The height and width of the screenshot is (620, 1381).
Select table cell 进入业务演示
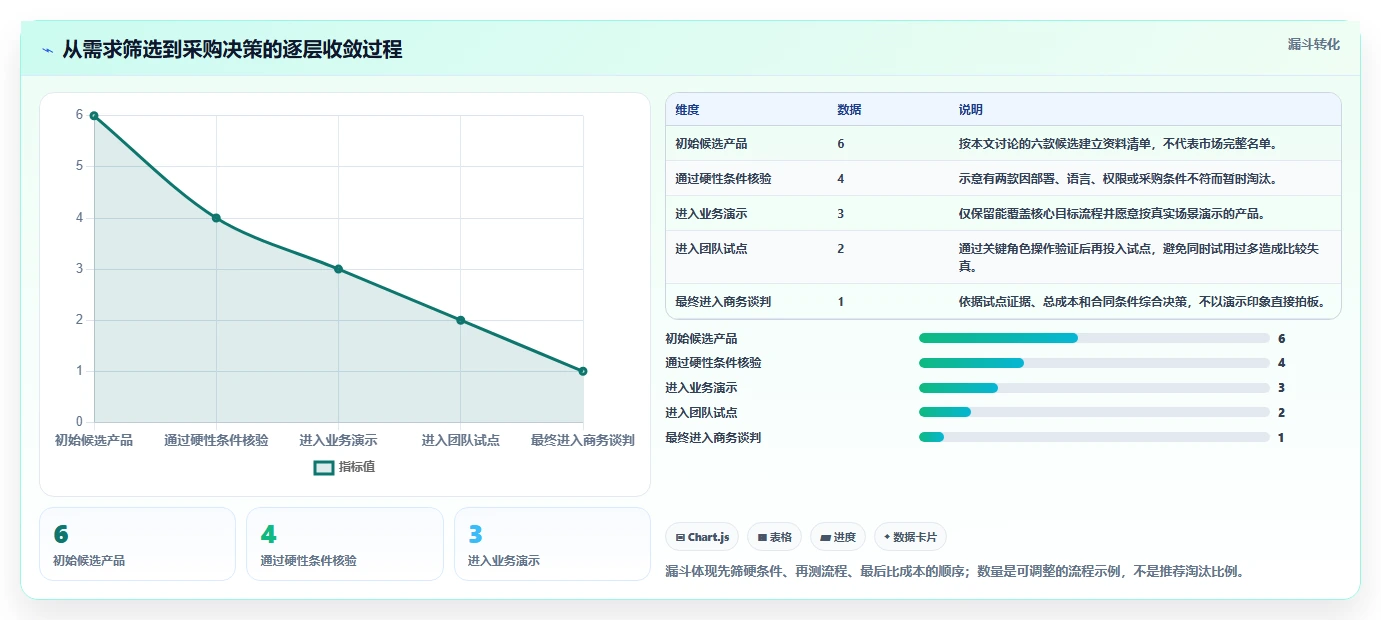tap(711, 214)
